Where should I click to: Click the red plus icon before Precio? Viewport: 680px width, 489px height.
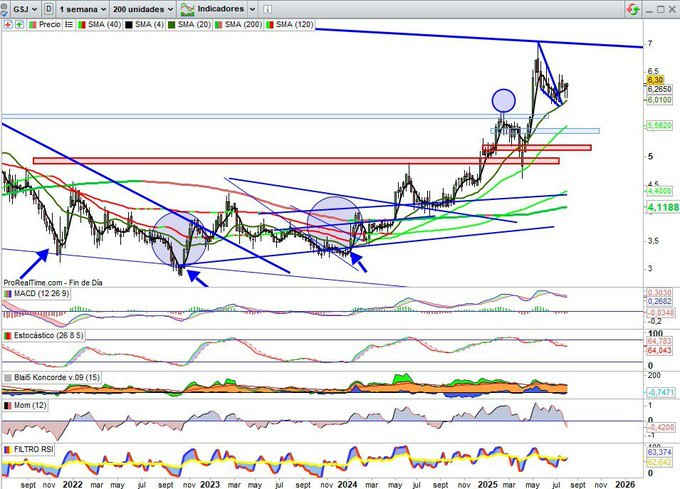pos(8,25)
